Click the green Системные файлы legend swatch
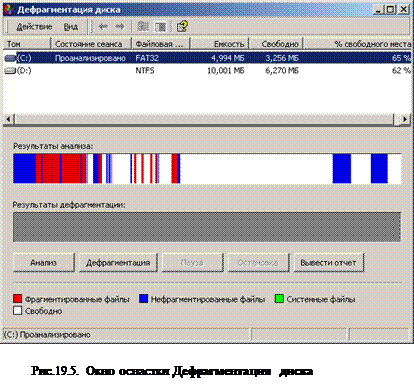414x386 pixels. pos(279,299)
